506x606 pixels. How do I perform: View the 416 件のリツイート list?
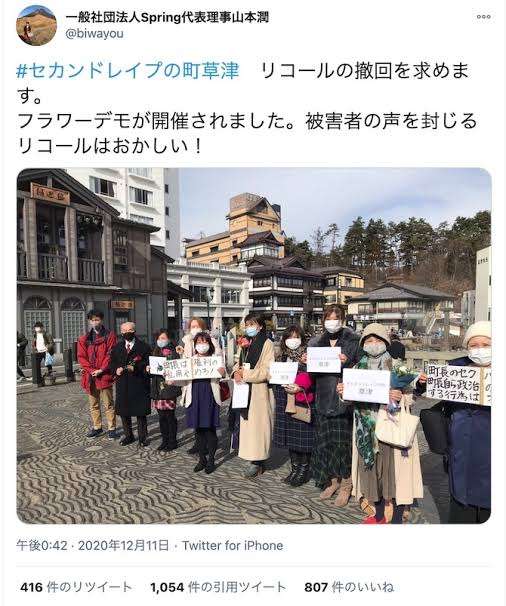(x=76, y=587)
